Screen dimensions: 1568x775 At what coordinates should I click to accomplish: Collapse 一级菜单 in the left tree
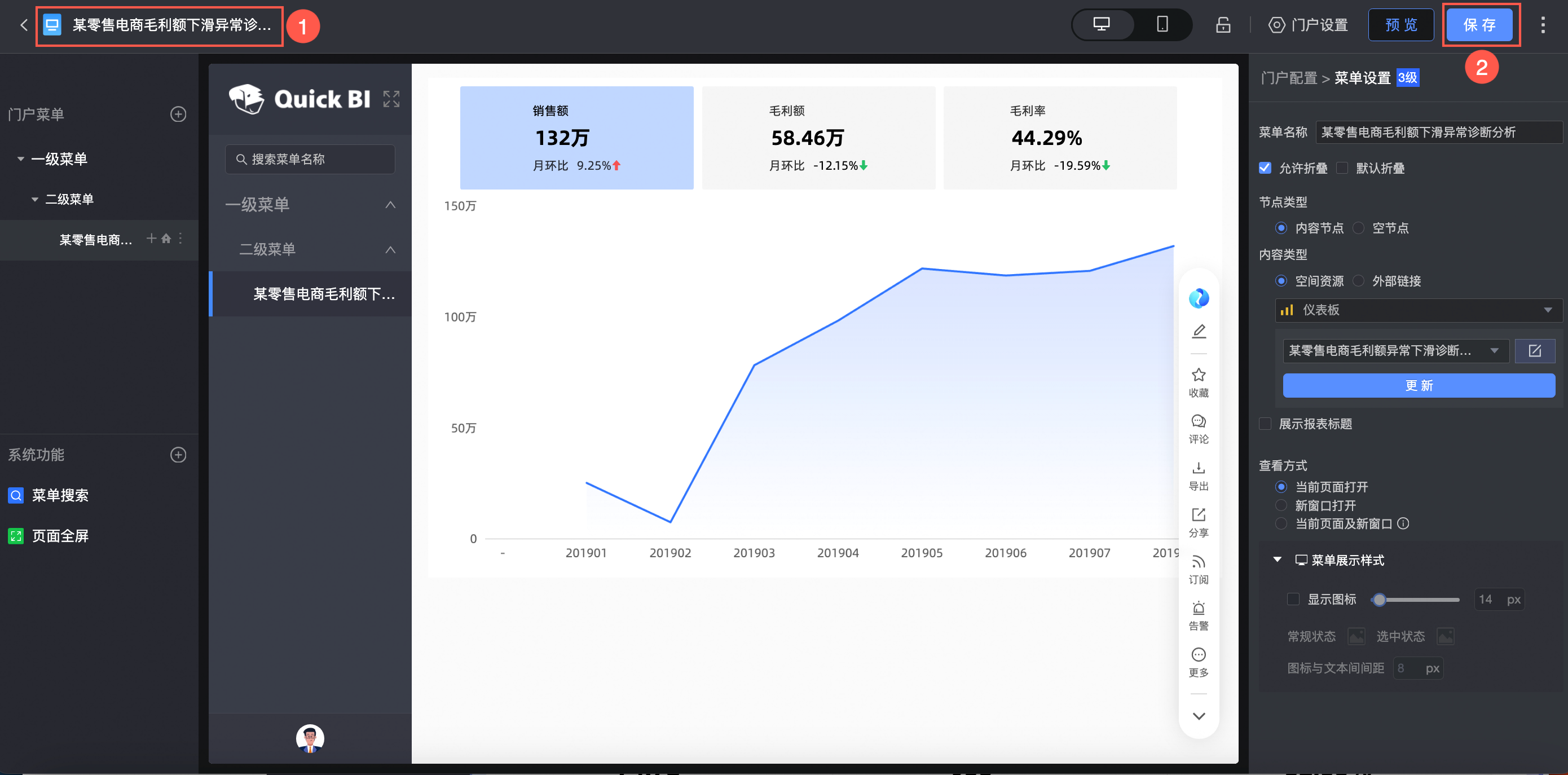tap(21, 159)
